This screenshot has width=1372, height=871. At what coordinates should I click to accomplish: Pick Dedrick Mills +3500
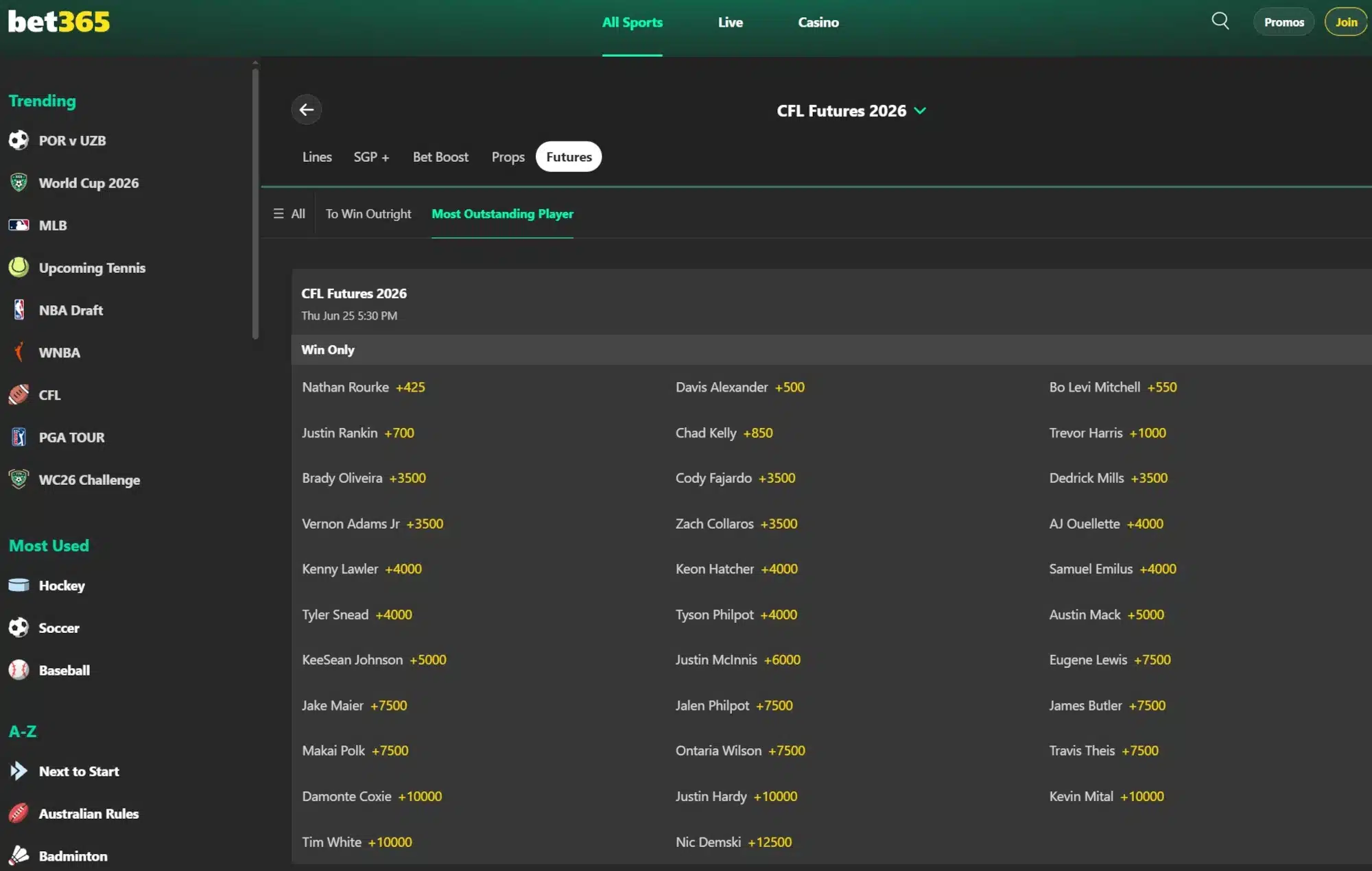pyautogui.click(x=1108, y=479)
